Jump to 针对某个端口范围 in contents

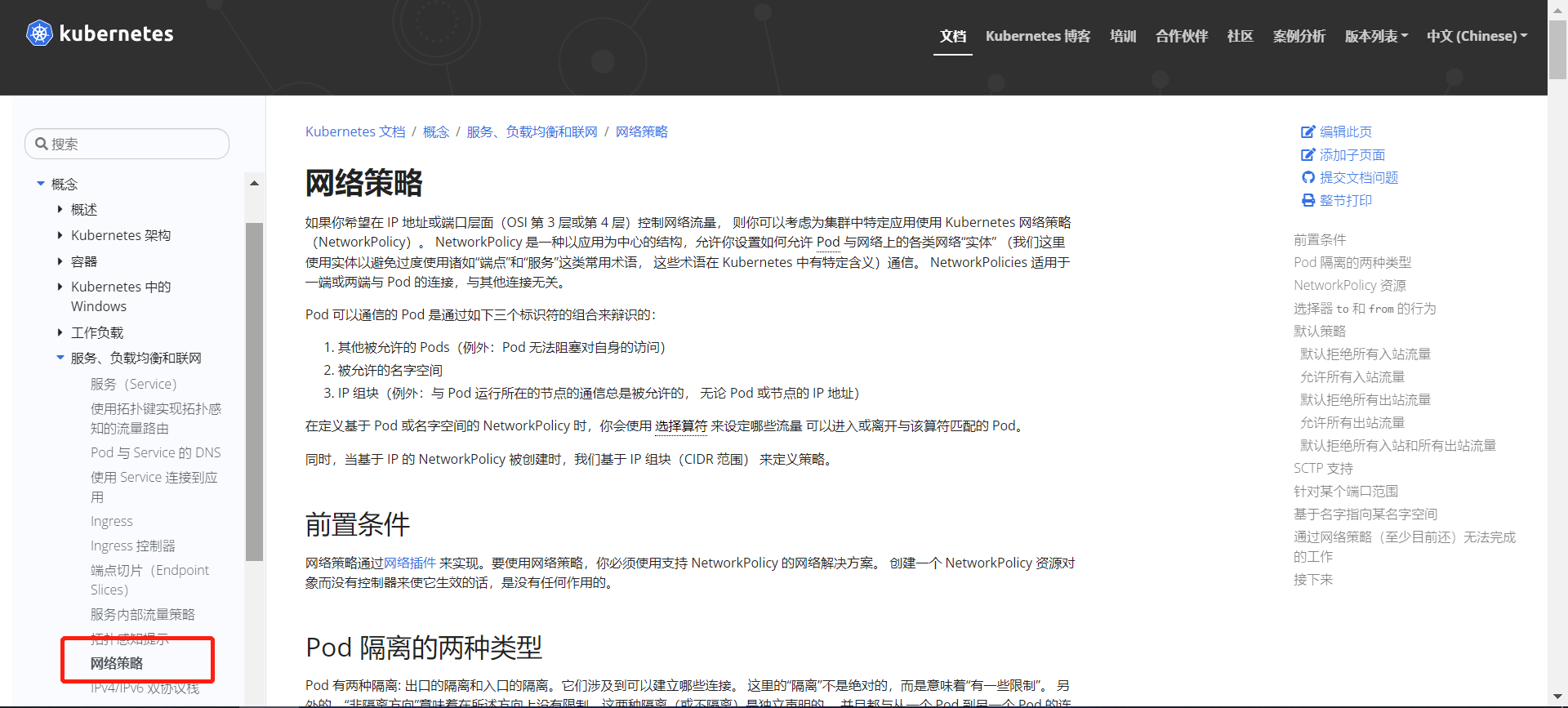pyautogui.click(x=1346, y=491)
